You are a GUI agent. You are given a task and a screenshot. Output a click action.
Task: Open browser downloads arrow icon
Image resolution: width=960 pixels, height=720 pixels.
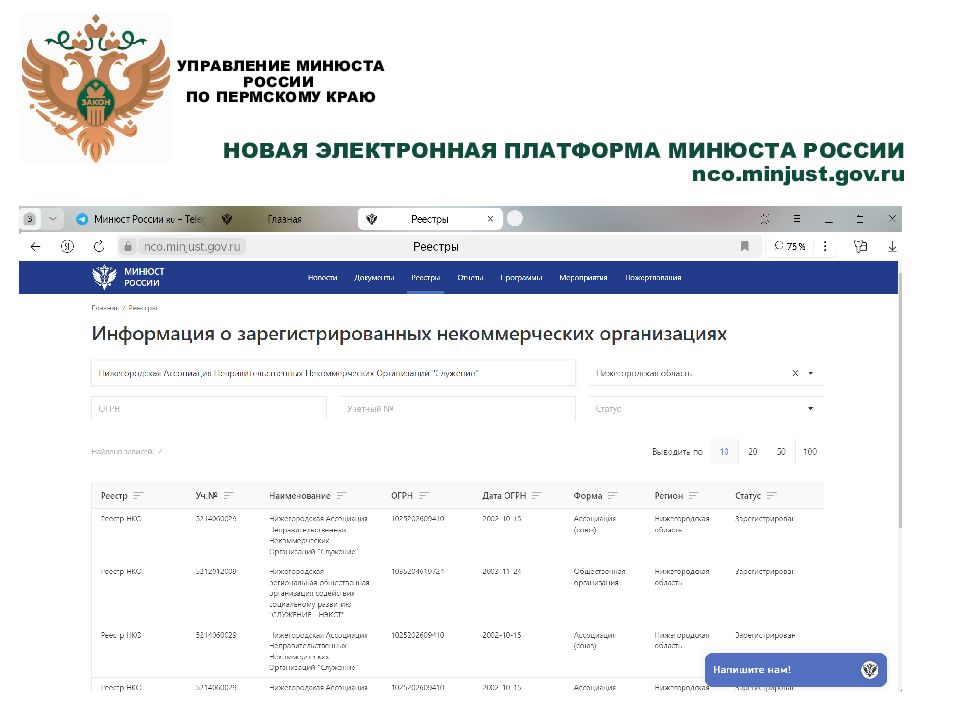click(x=892, y=246)
